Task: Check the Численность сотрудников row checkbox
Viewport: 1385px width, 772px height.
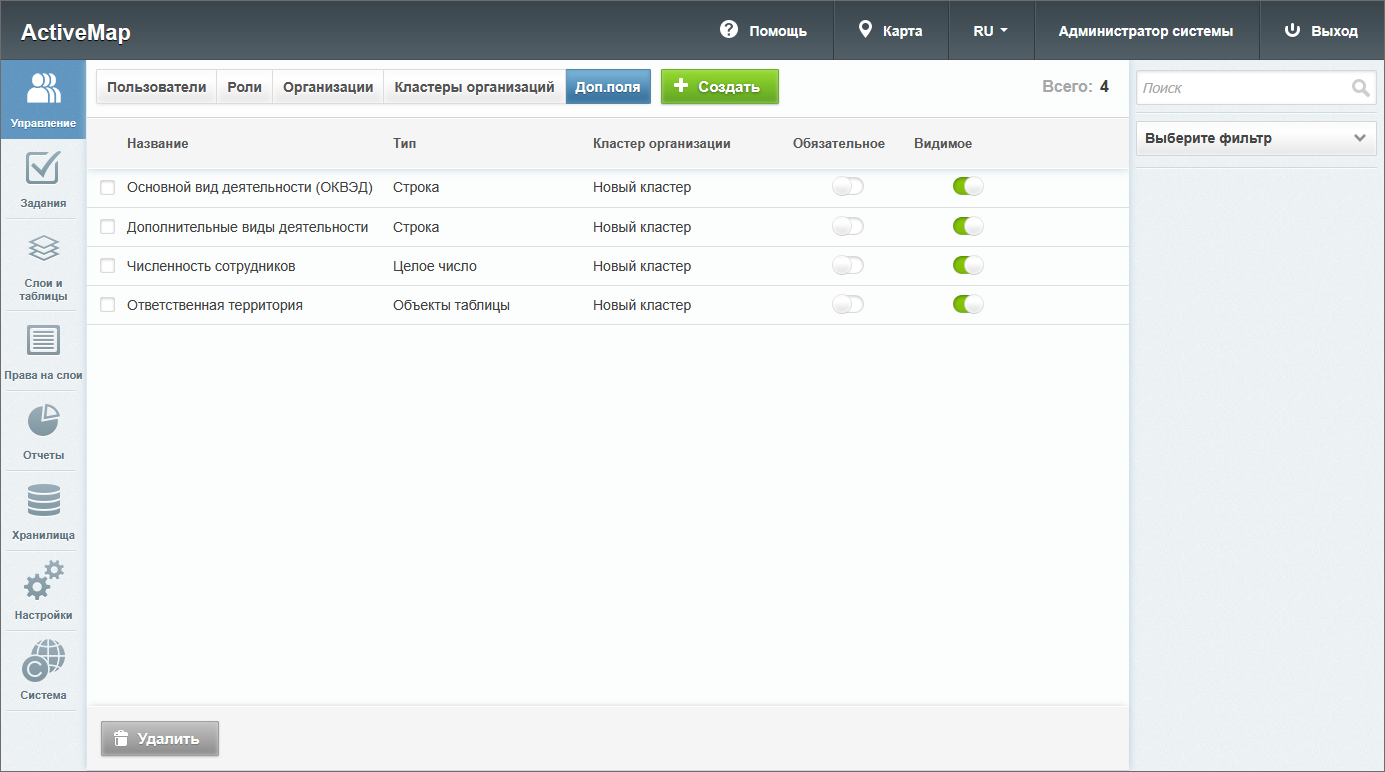Action: (108, 266)
